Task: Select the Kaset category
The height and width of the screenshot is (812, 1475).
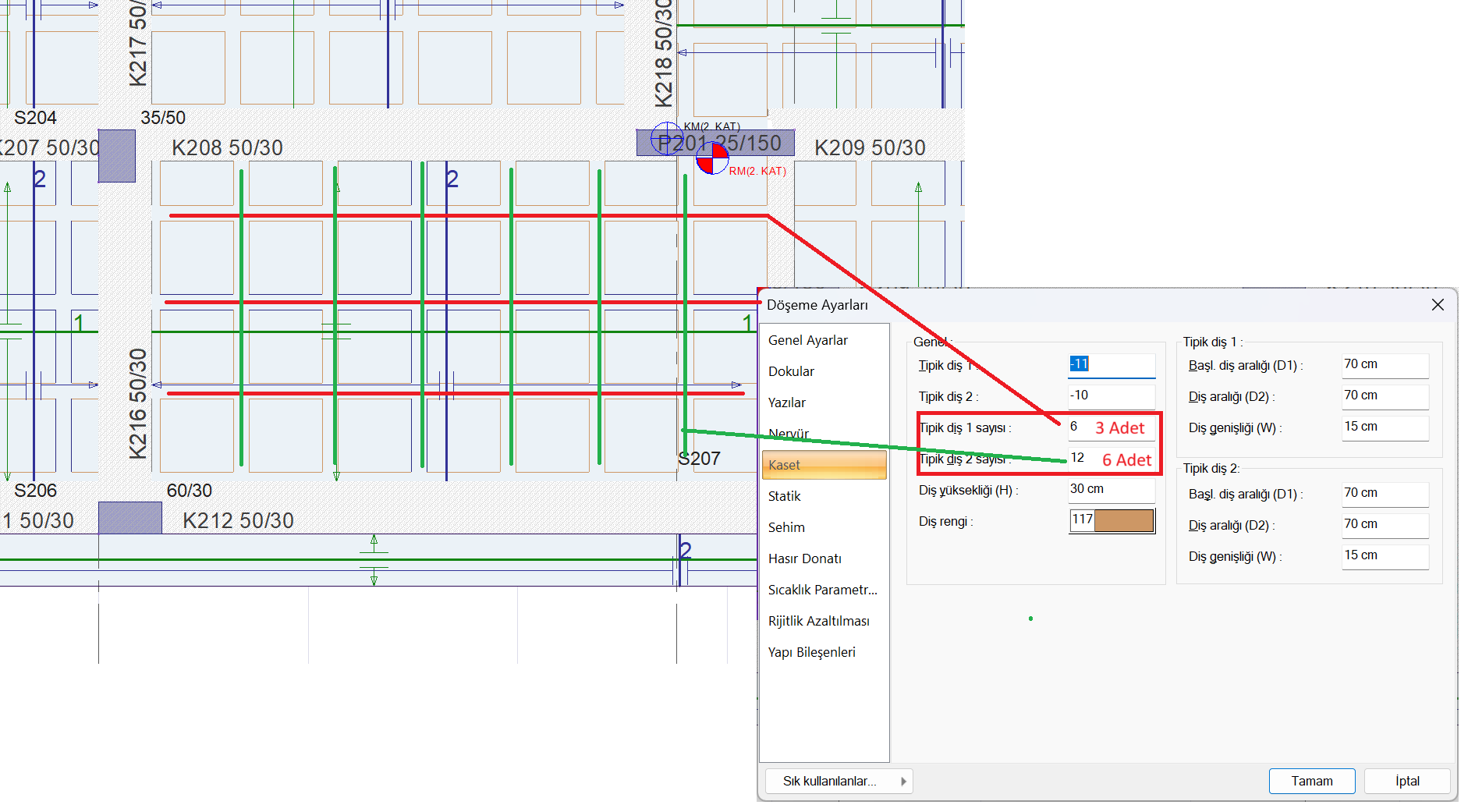Action: 824,465
